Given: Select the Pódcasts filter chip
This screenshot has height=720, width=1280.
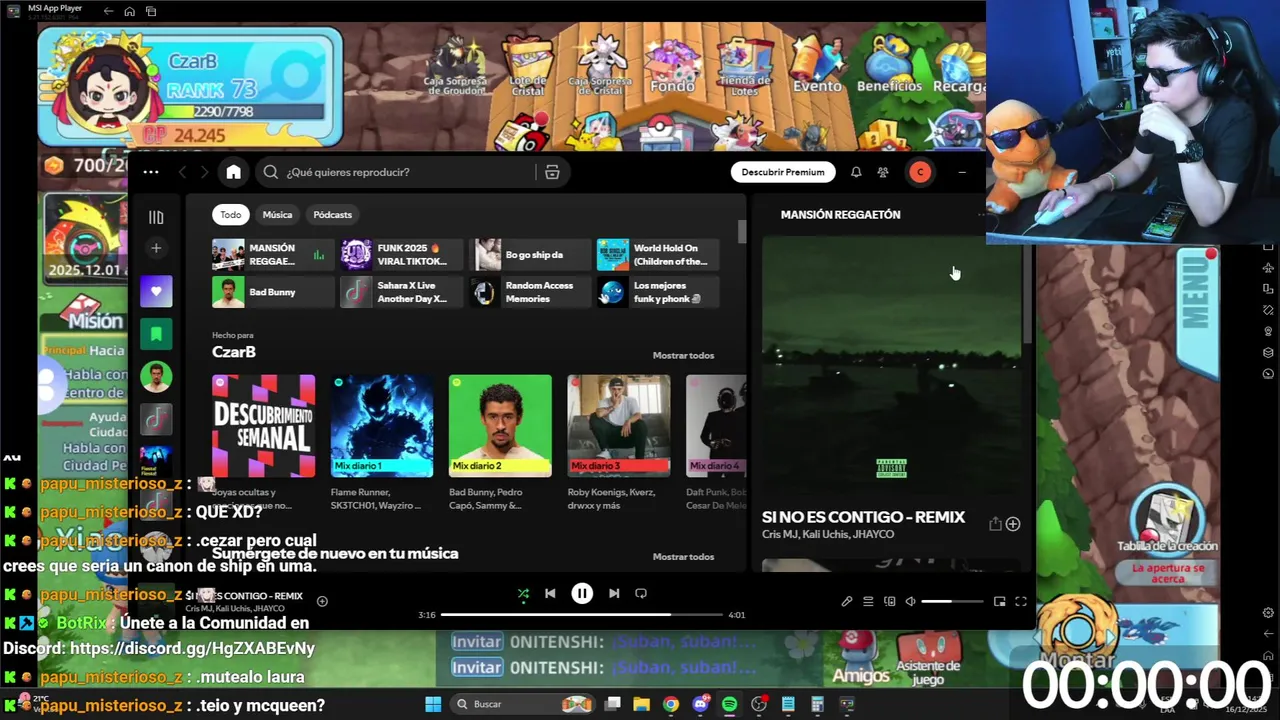Looking at the screenshot, I should 332,214.
